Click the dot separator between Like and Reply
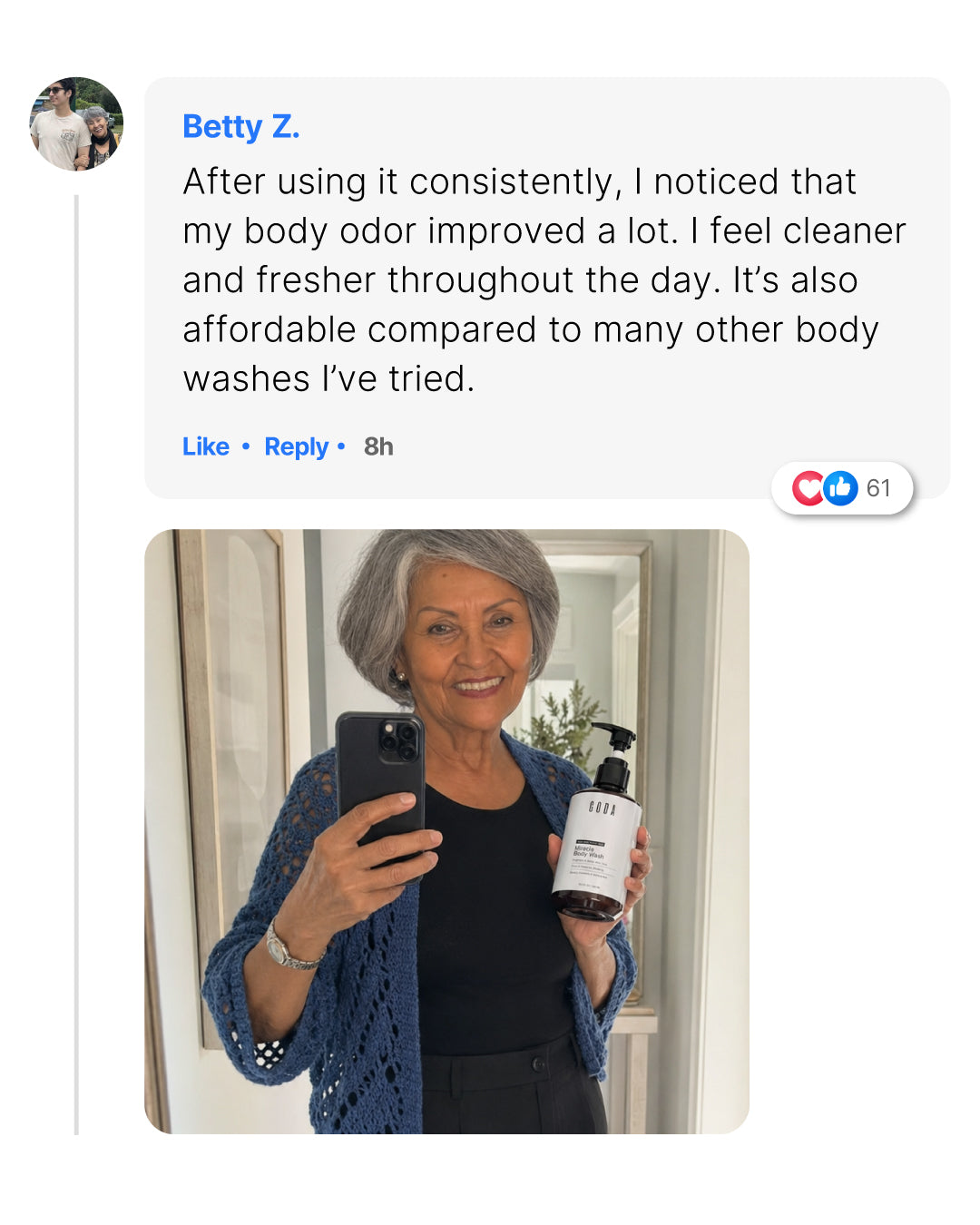 click(246, 446)
